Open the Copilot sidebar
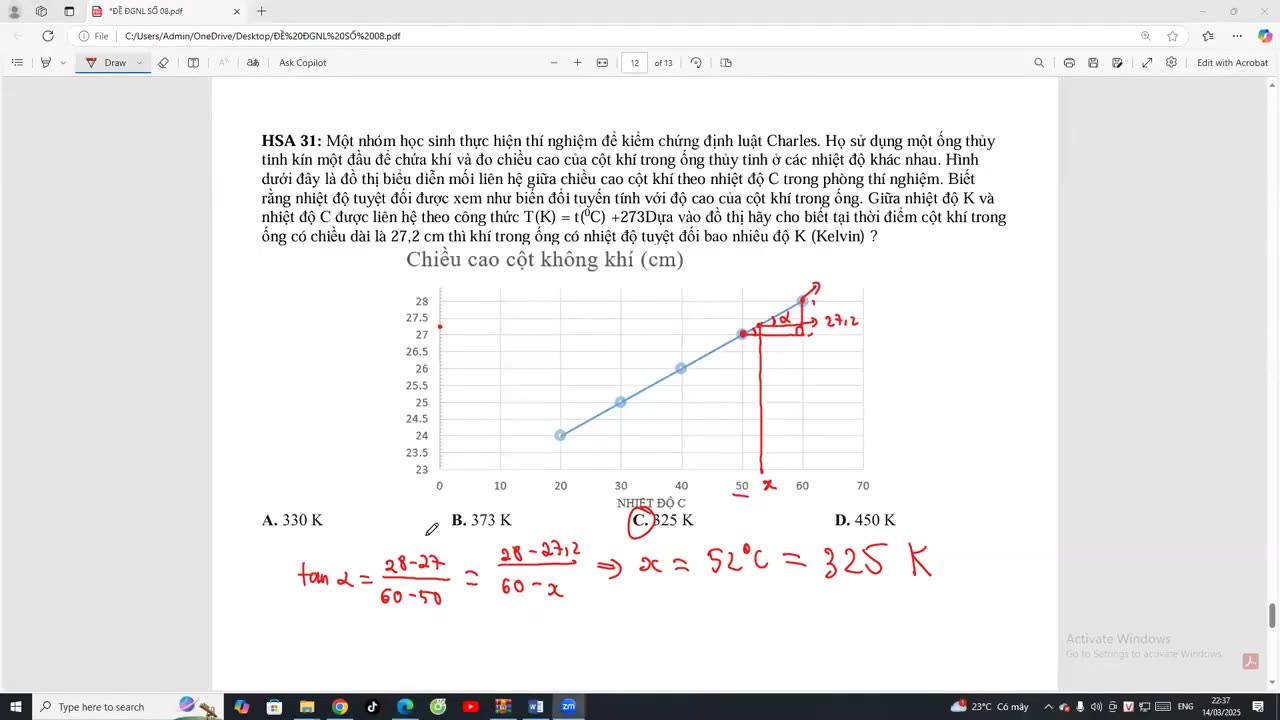 [x=1264, y=36]
